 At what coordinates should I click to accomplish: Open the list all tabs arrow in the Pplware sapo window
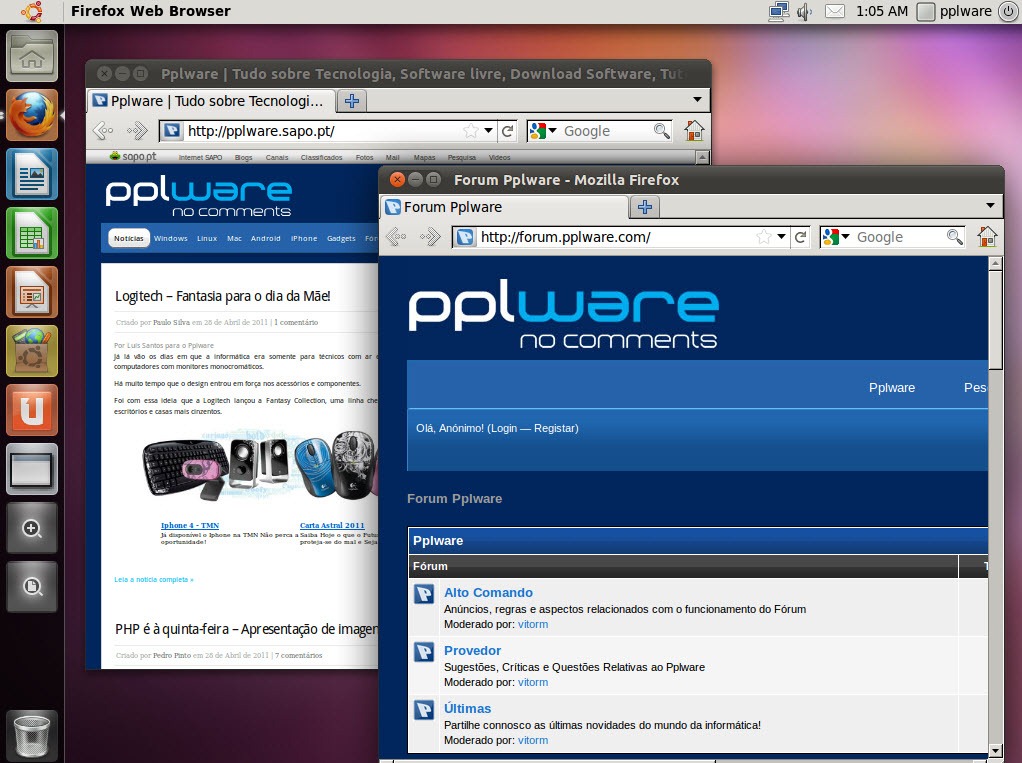(697, 100)
